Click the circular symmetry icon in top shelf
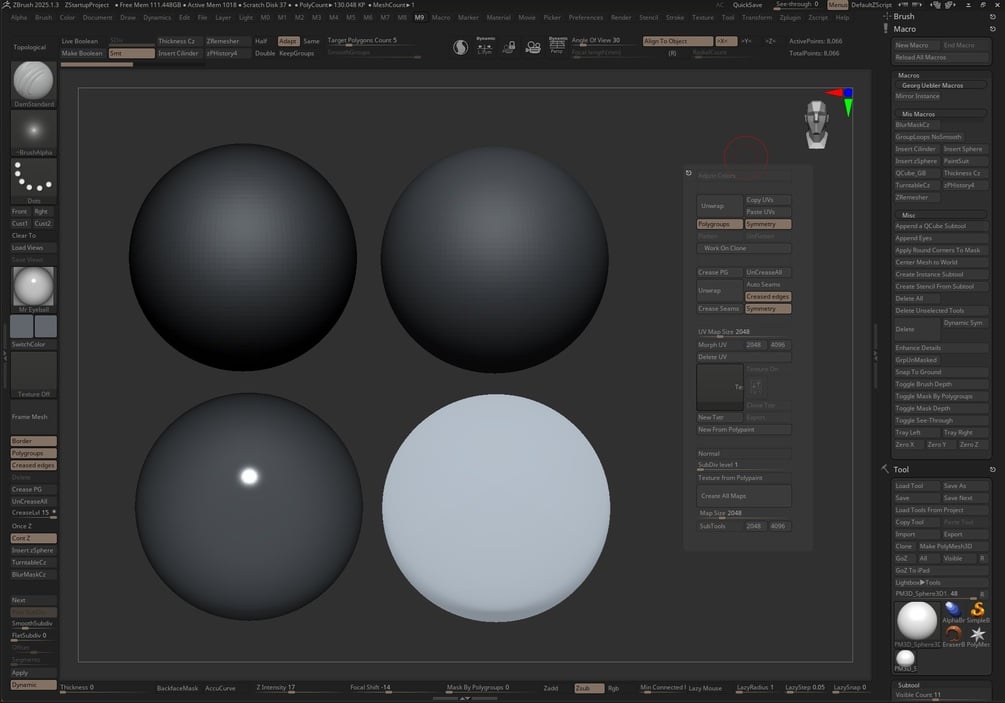This screenshot has height=703, width=1005. (460, 47)
